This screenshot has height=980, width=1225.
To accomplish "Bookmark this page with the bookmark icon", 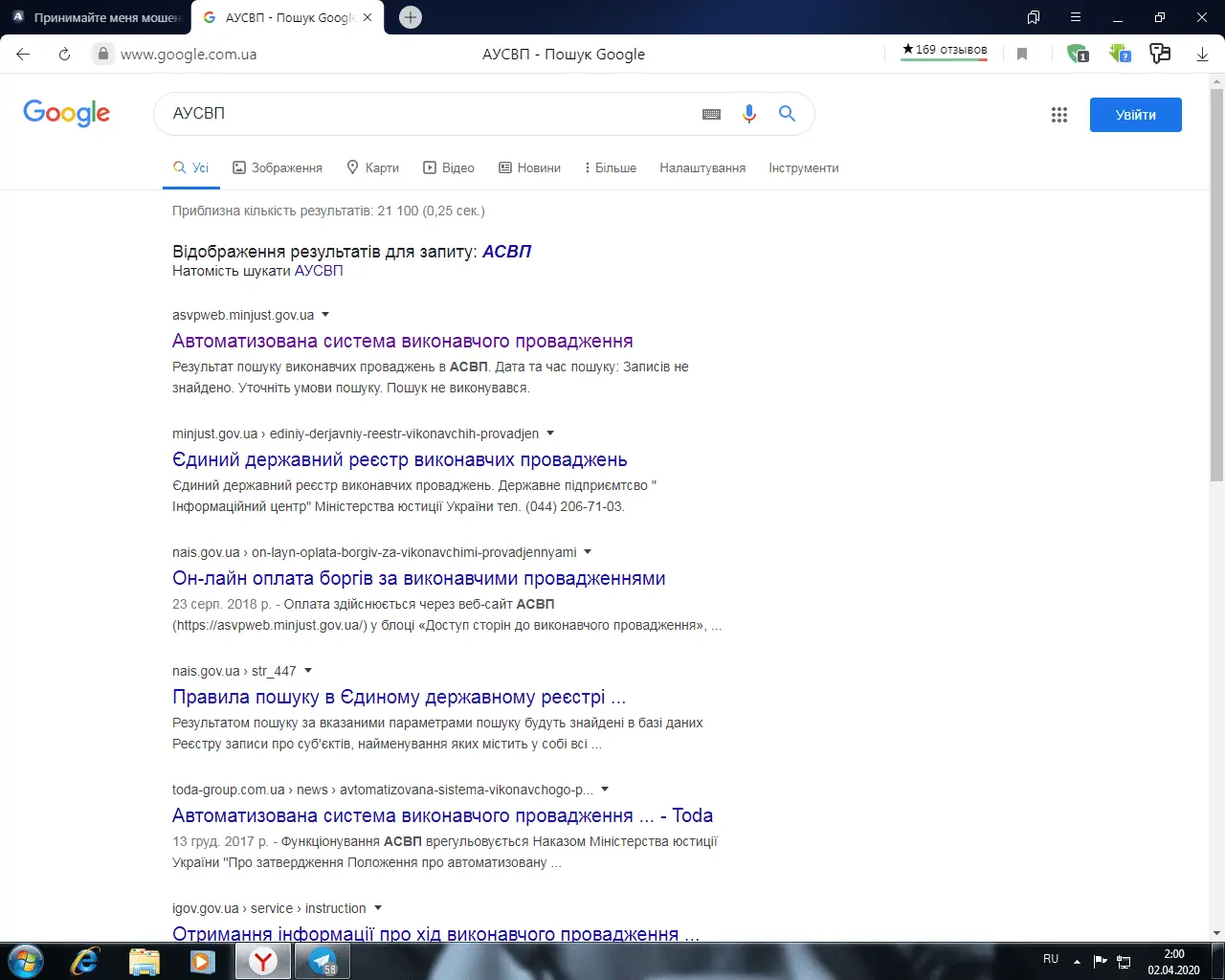I will [x=1022, y=55].
